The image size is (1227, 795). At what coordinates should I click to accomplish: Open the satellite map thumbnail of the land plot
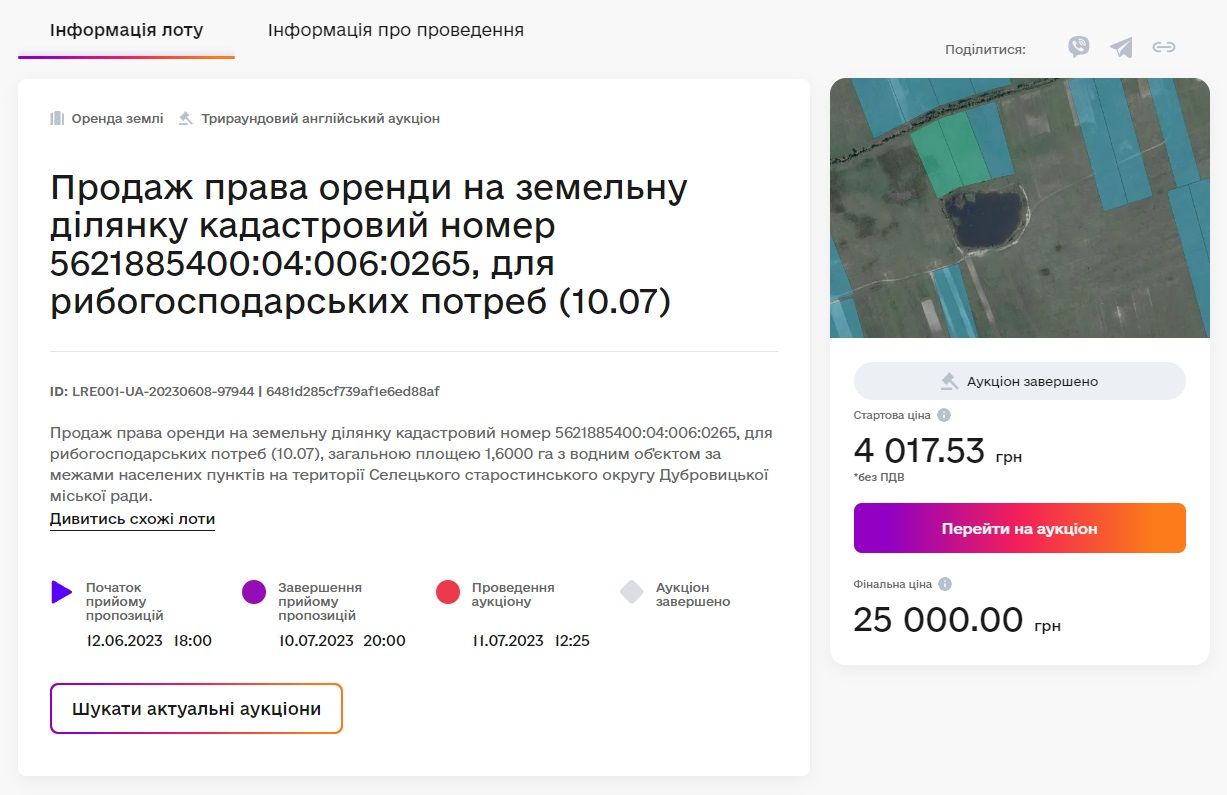(x=1019, y=205)
